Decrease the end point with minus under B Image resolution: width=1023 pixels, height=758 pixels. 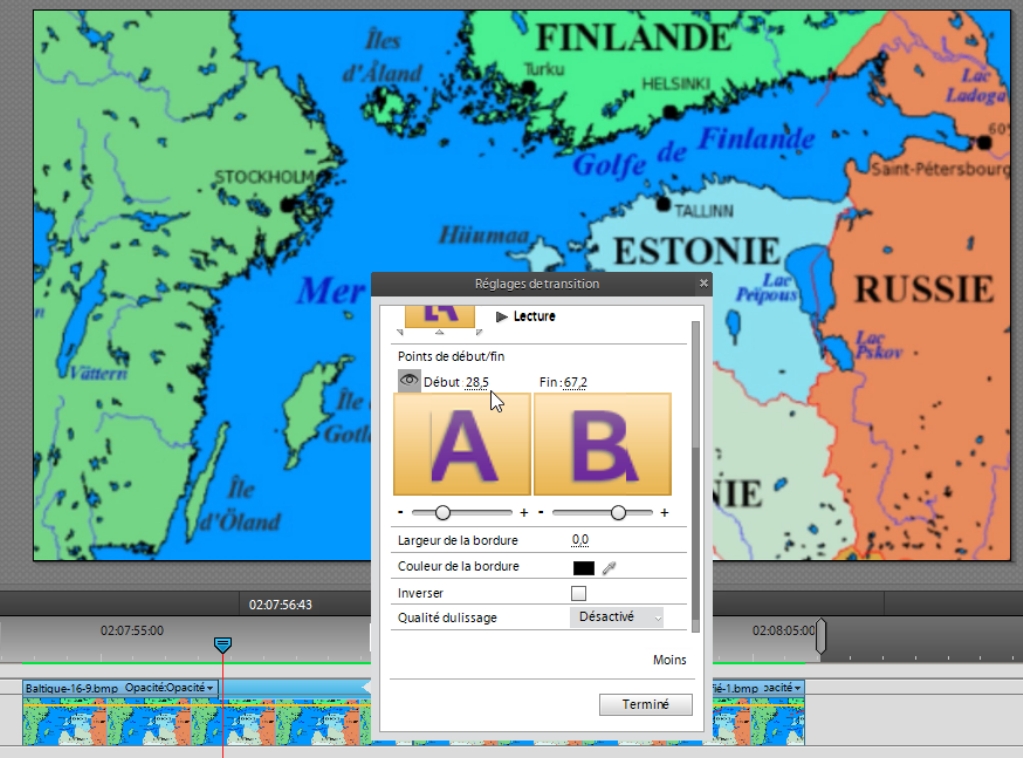point(541,512)
